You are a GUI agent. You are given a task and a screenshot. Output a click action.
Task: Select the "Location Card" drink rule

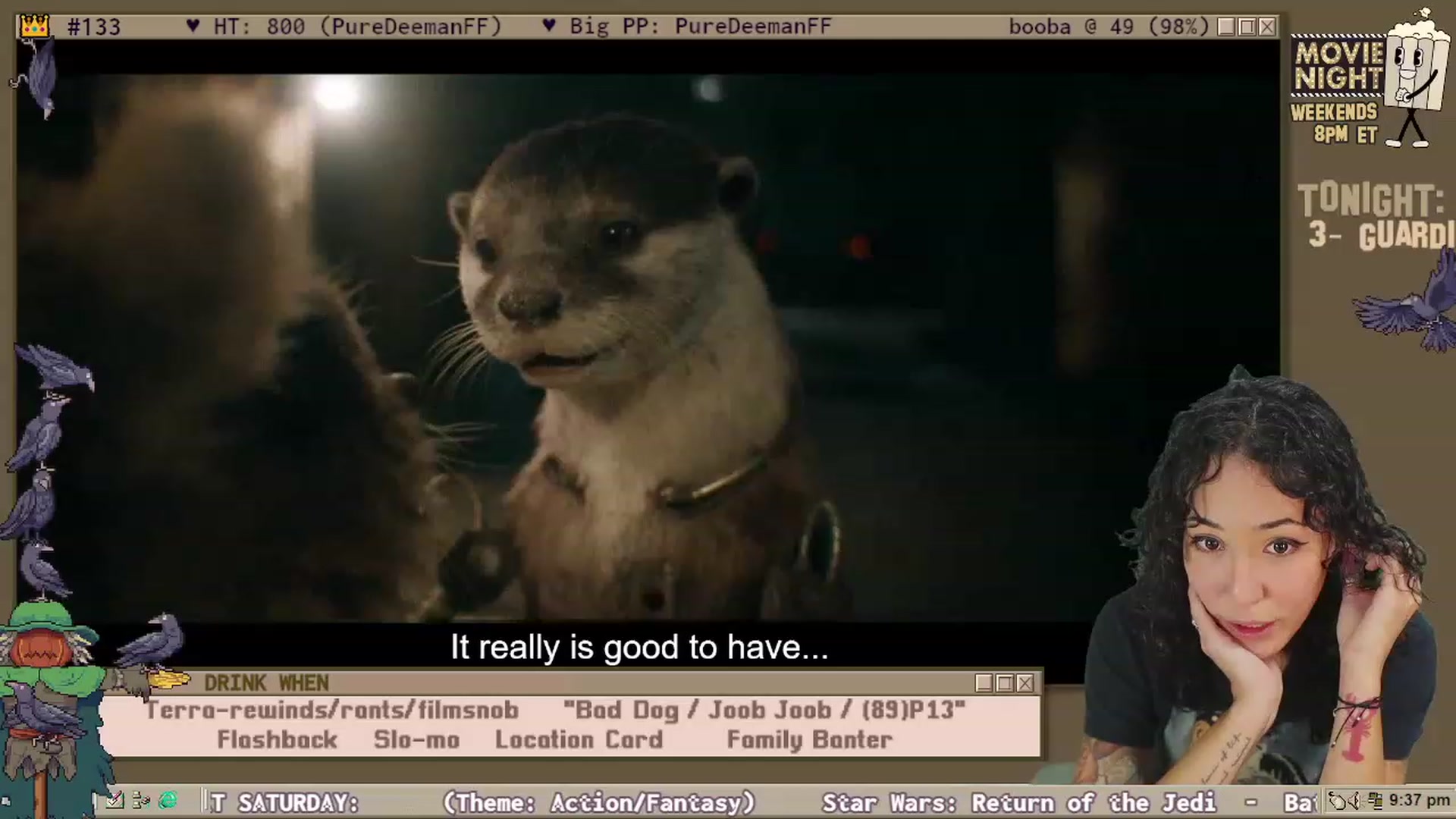[579, 740]
